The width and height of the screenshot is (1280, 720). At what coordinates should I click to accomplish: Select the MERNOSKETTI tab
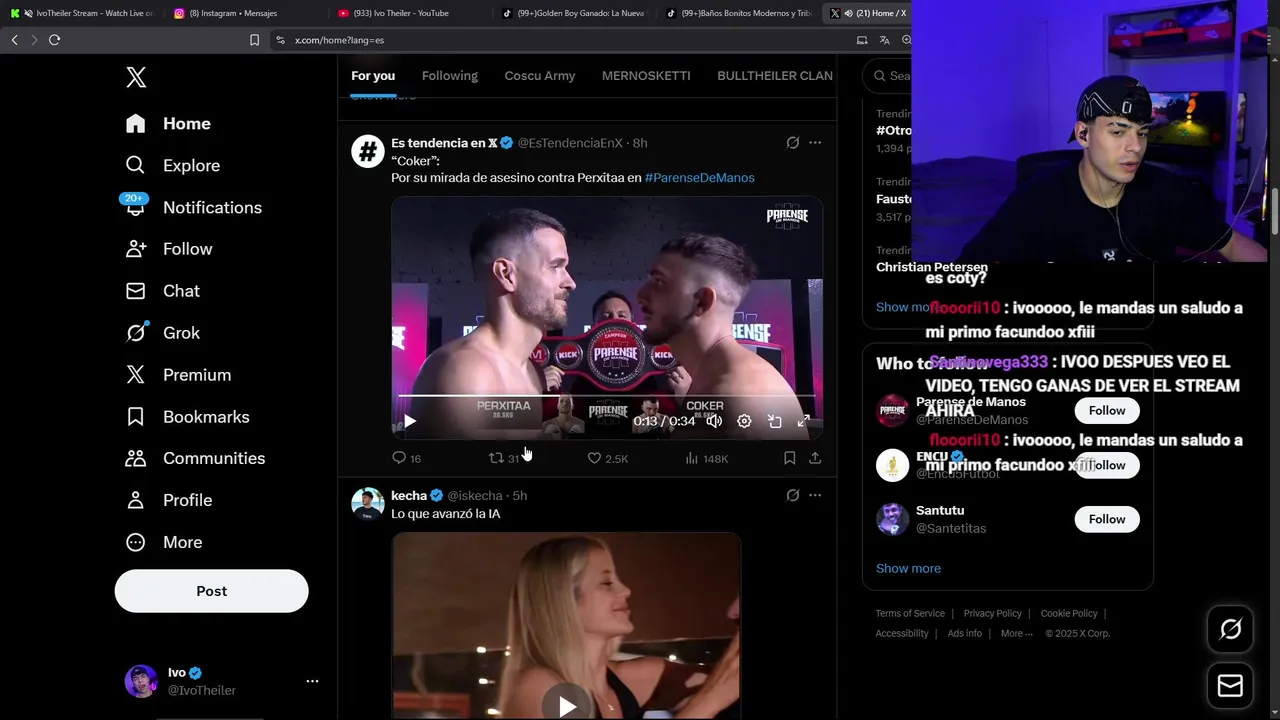click(646, 76)
